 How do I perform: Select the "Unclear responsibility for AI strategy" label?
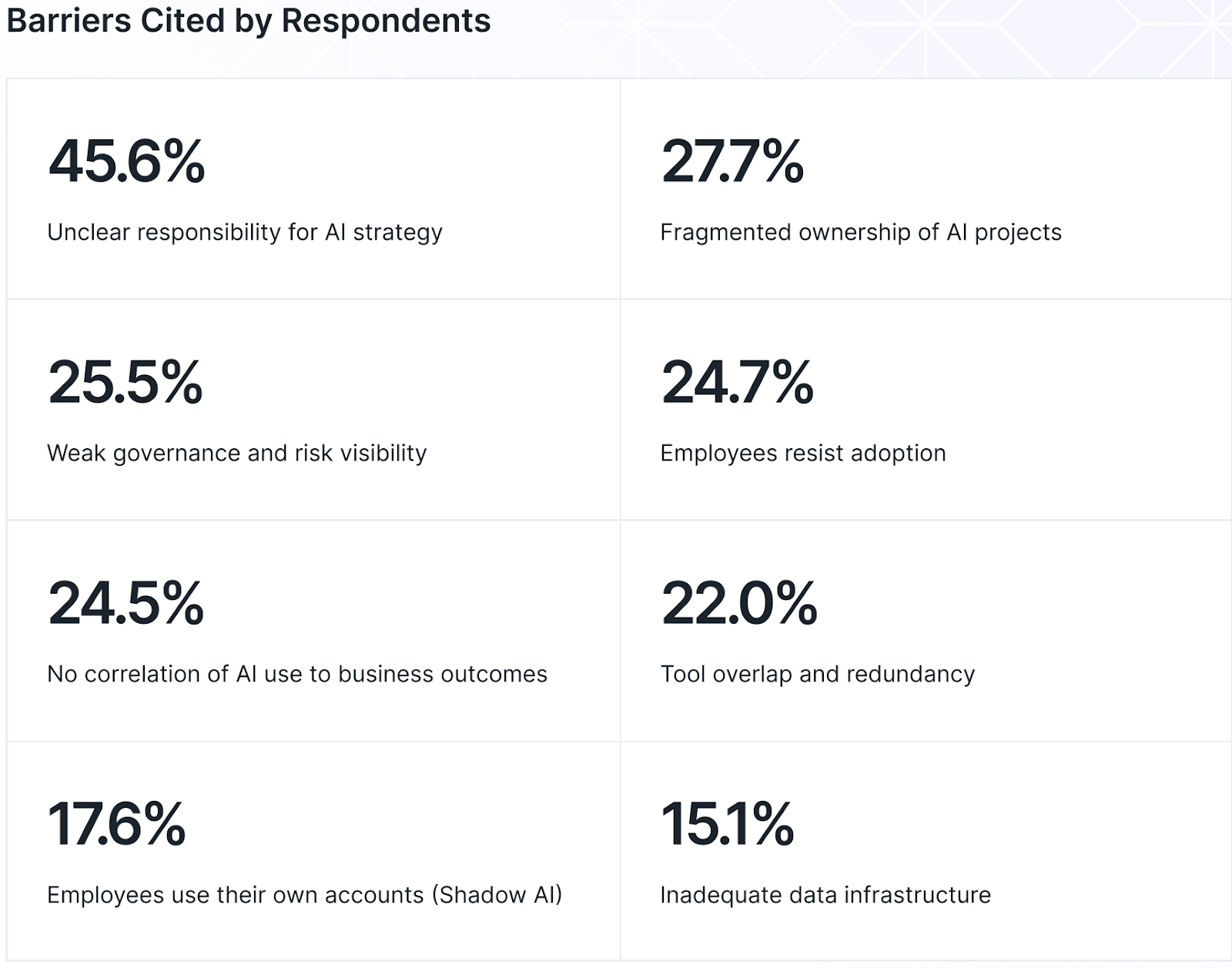click(x=245, y=232)
